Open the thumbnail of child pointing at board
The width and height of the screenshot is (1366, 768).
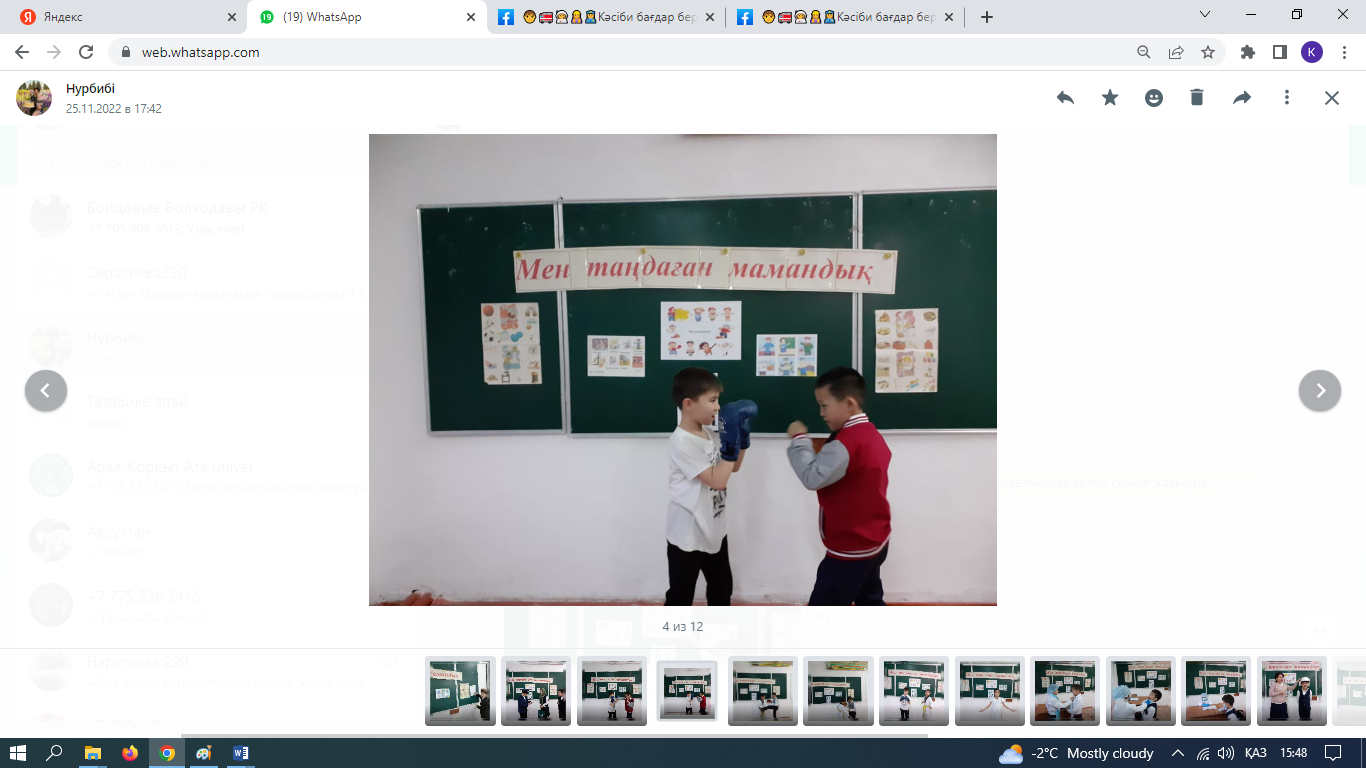[460, 691]
